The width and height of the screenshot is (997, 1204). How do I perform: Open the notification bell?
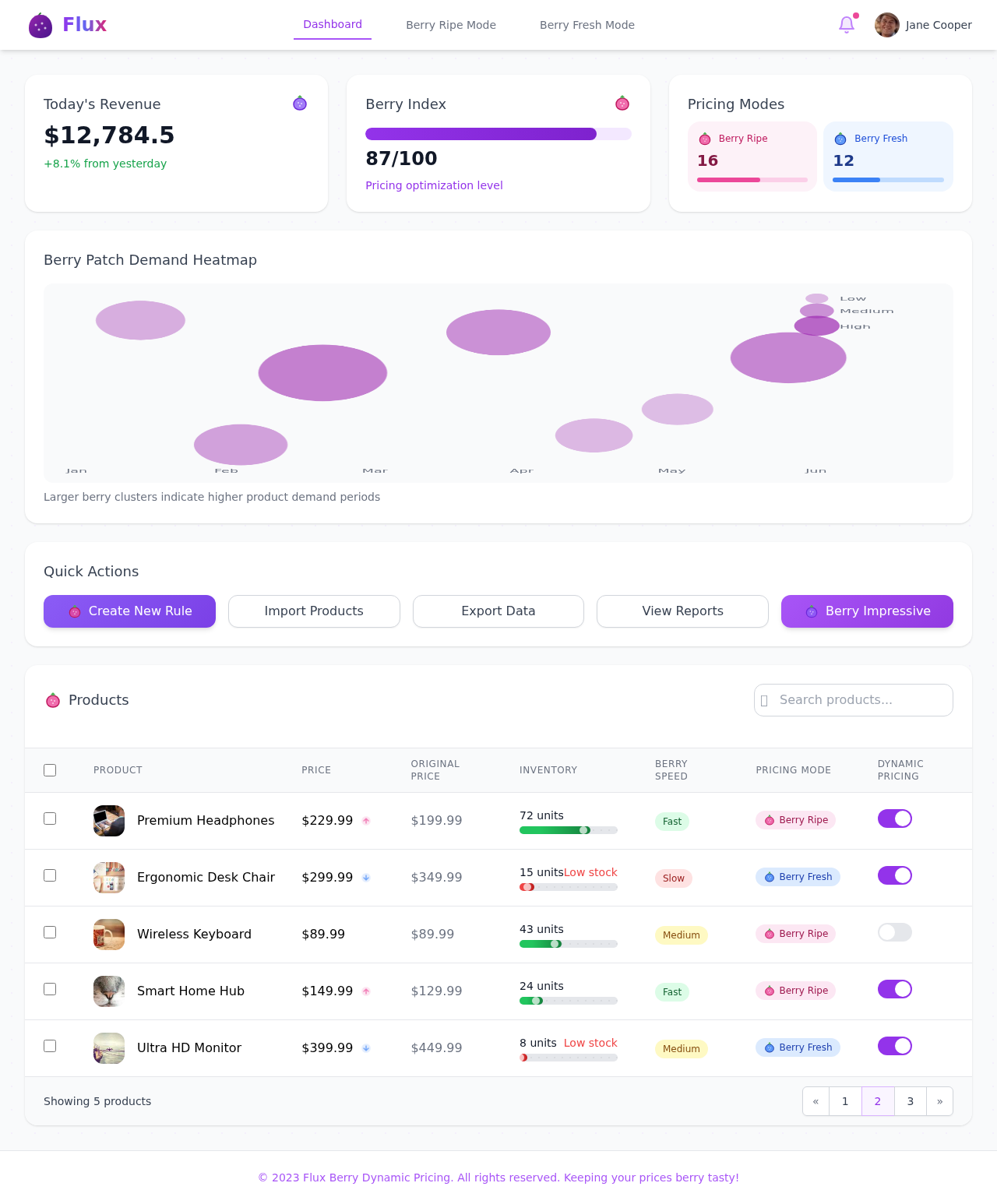click(846, 25)
